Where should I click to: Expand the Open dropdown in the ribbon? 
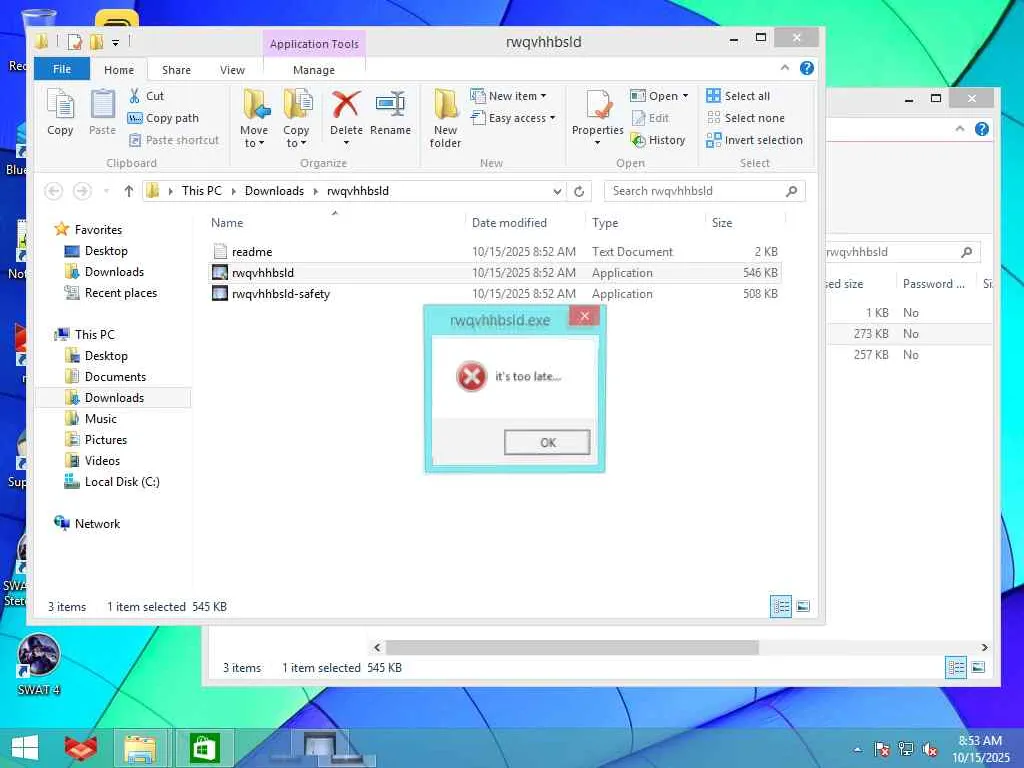[x=685, y=96]
